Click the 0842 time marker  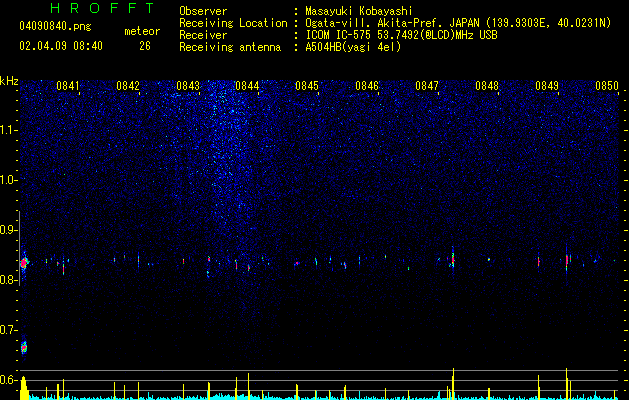[128, 86]
